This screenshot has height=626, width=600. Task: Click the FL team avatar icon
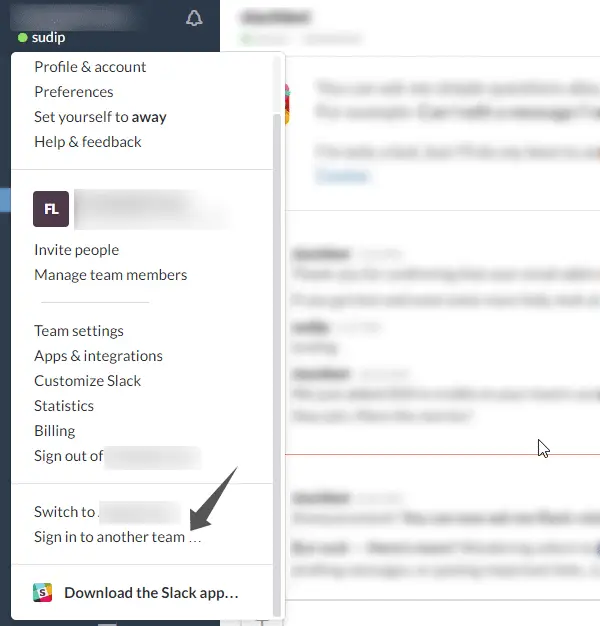[x=51, y=209]
